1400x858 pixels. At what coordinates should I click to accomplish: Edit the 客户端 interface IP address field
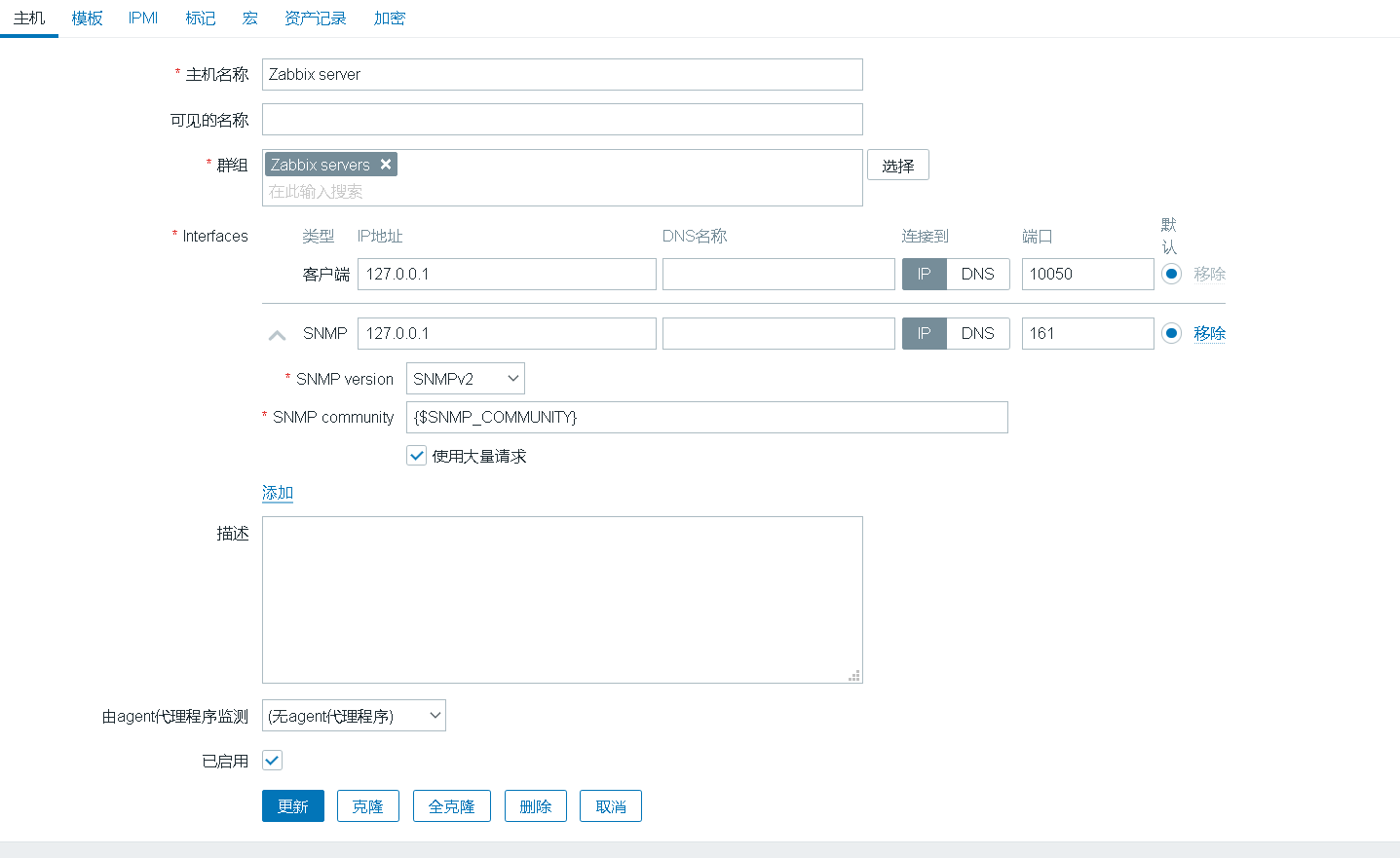[x=507, y=274]
